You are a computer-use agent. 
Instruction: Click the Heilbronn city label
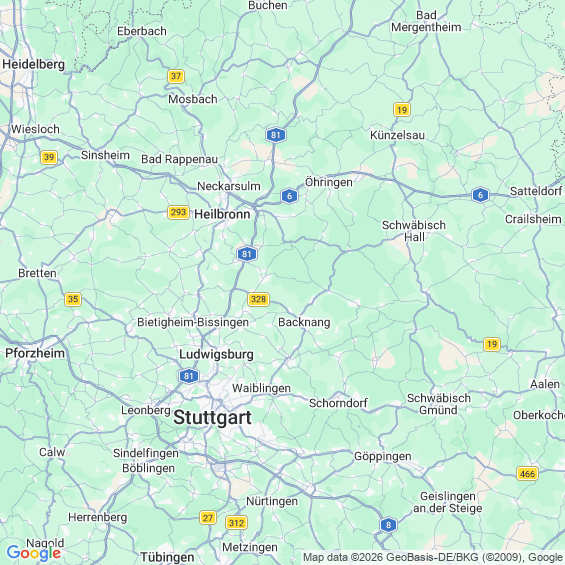222,214
